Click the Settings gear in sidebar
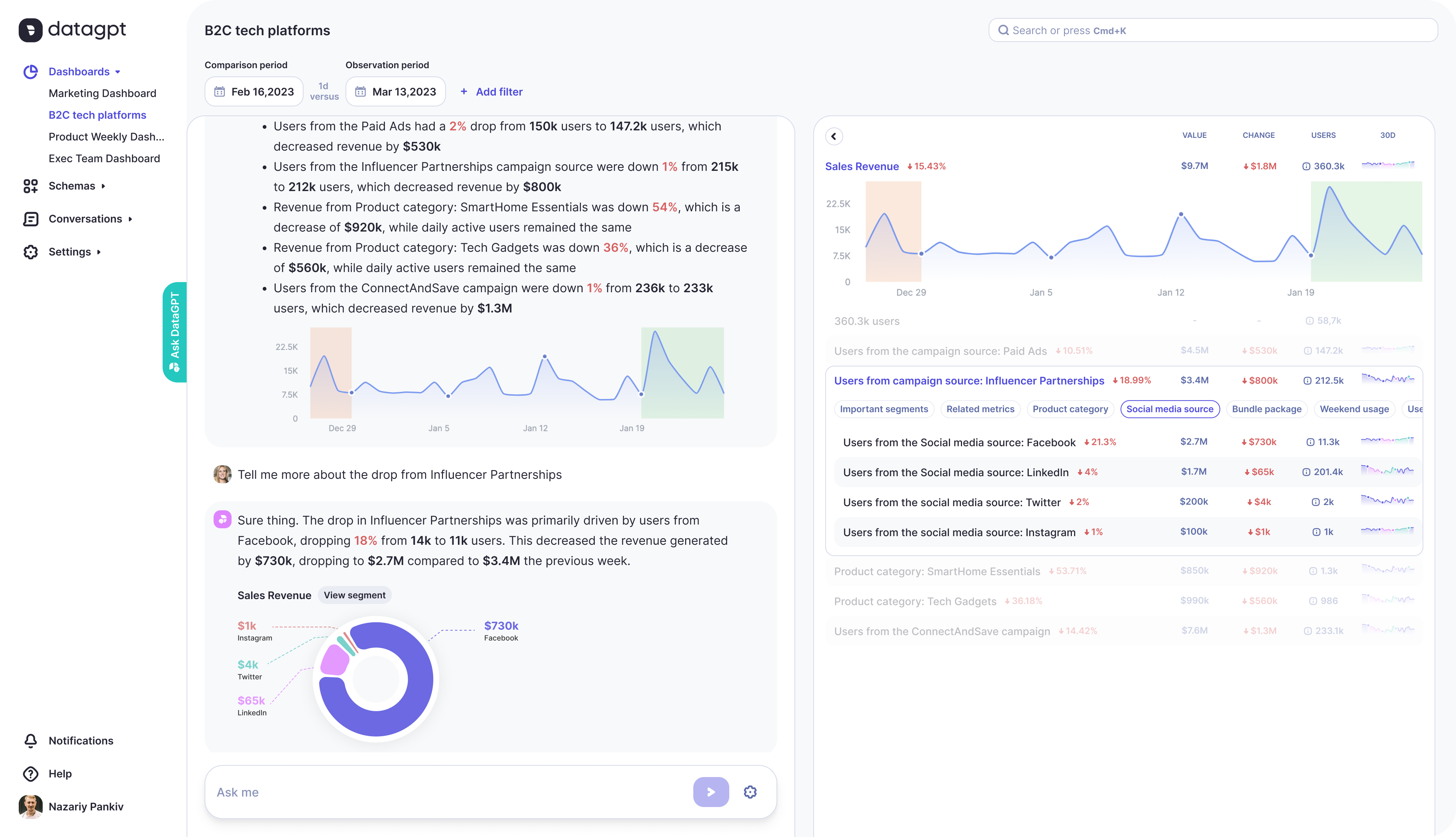This screenshot has height=837, width=1456. [x=30, y=252]
